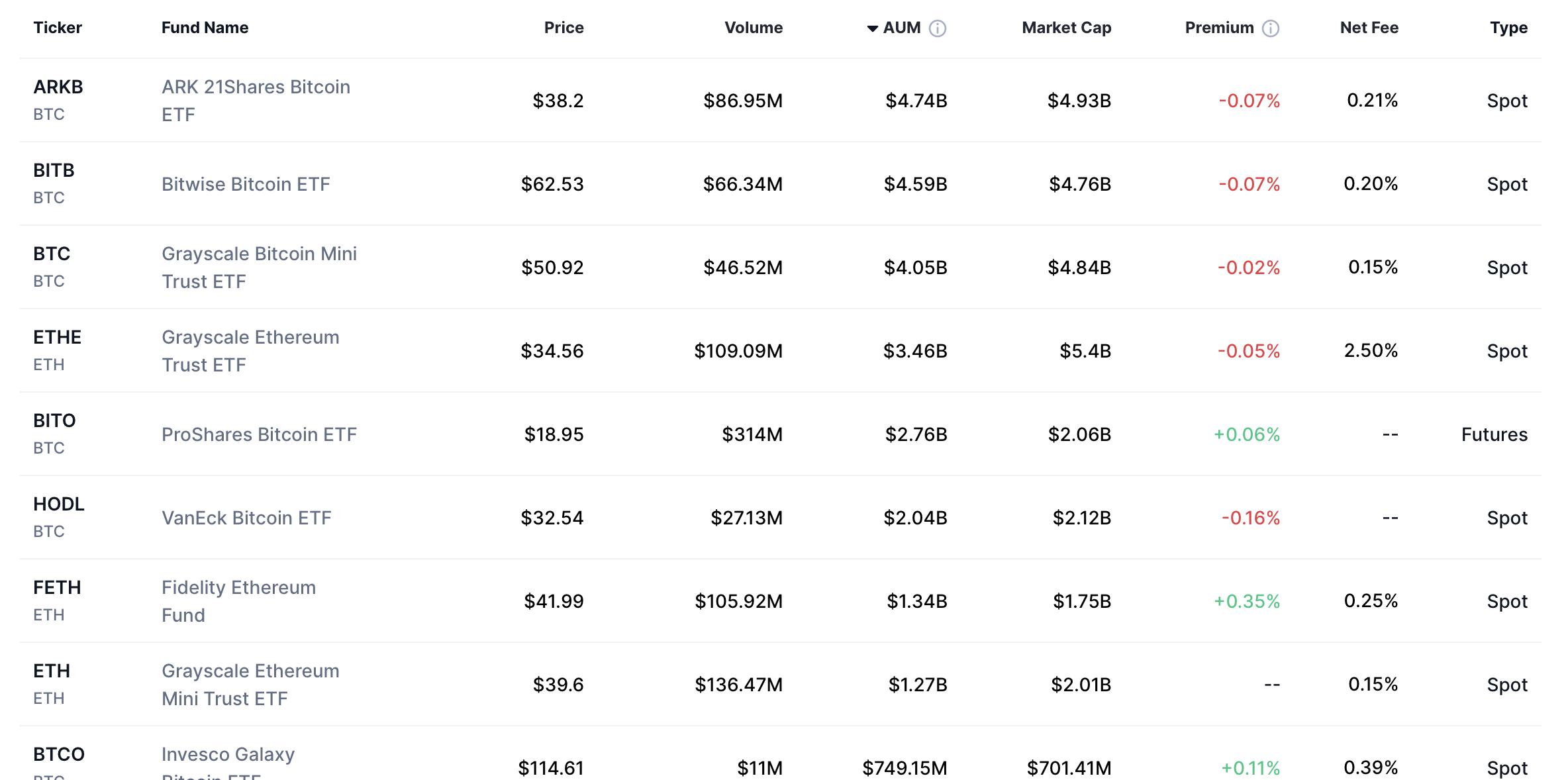This screenshot has height=780, width=1568.
Task: Click the Ticker column header
Action: [x=58, y=28]
